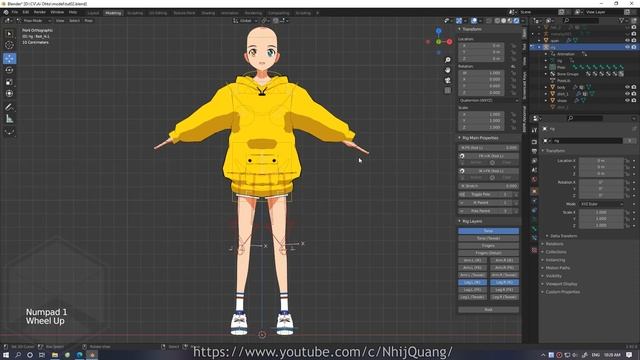Enable the Root rig layer
Viewport: 640px width, 360px height.
point(488,310)
